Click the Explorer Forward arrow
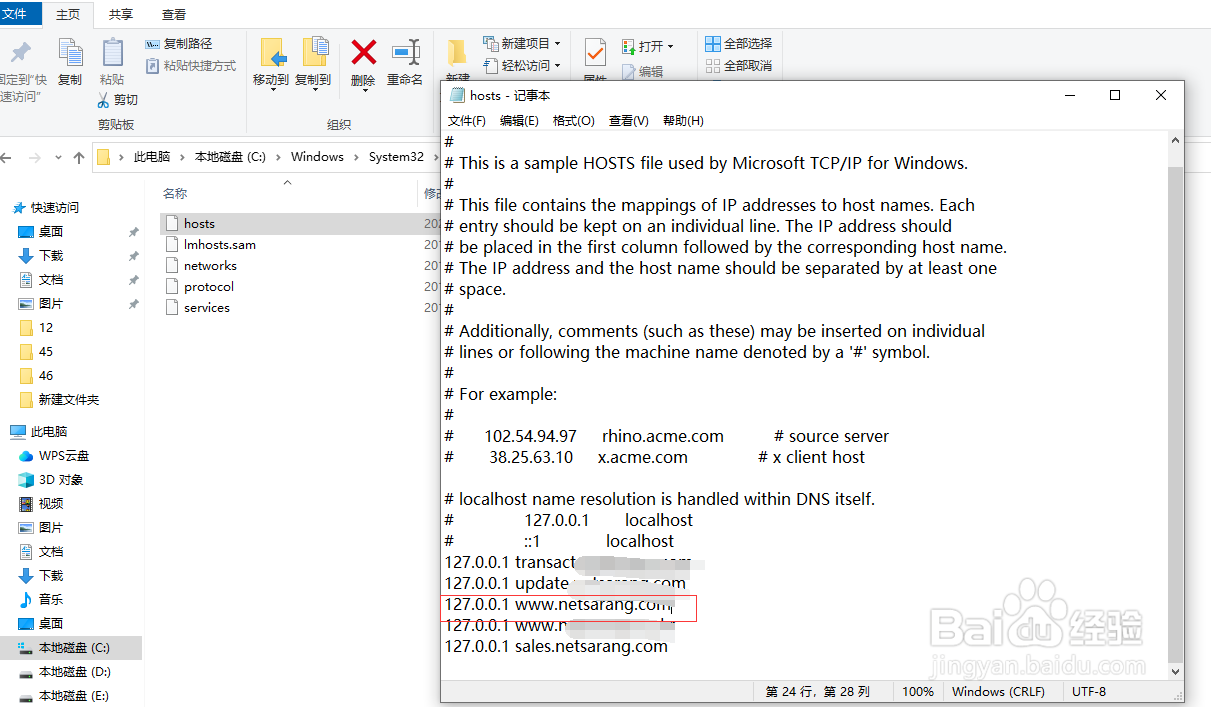1211x707 pixels. tap(35, 158)
